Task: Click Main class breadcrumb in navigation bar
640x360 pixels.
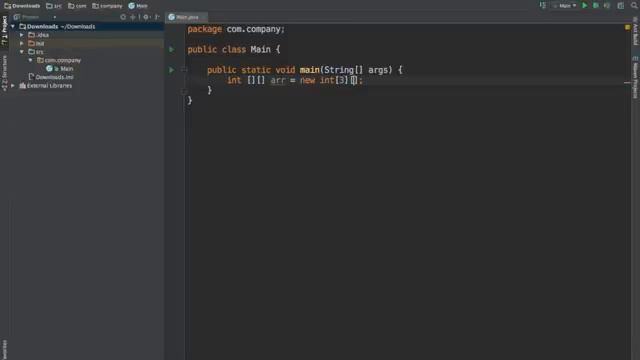Action: [138, 6]
